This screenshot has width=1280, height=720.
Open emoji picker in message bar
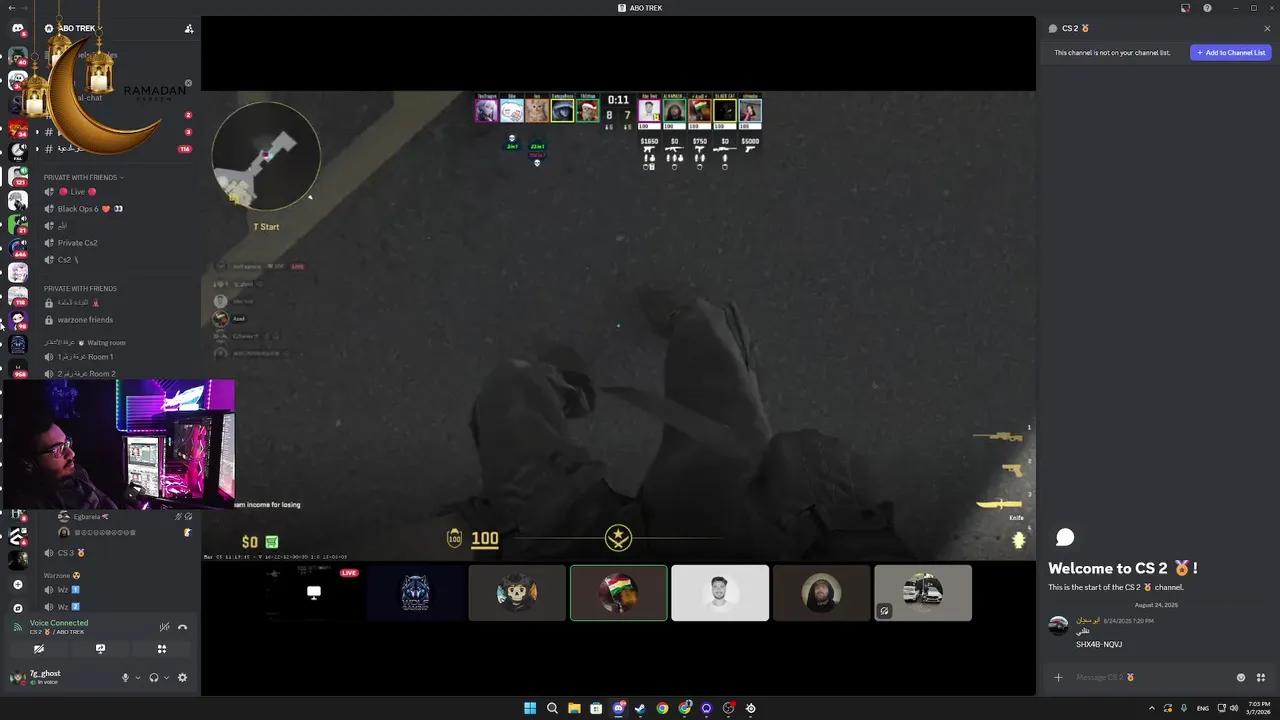pyautogui.click(x=1241, y=677)
